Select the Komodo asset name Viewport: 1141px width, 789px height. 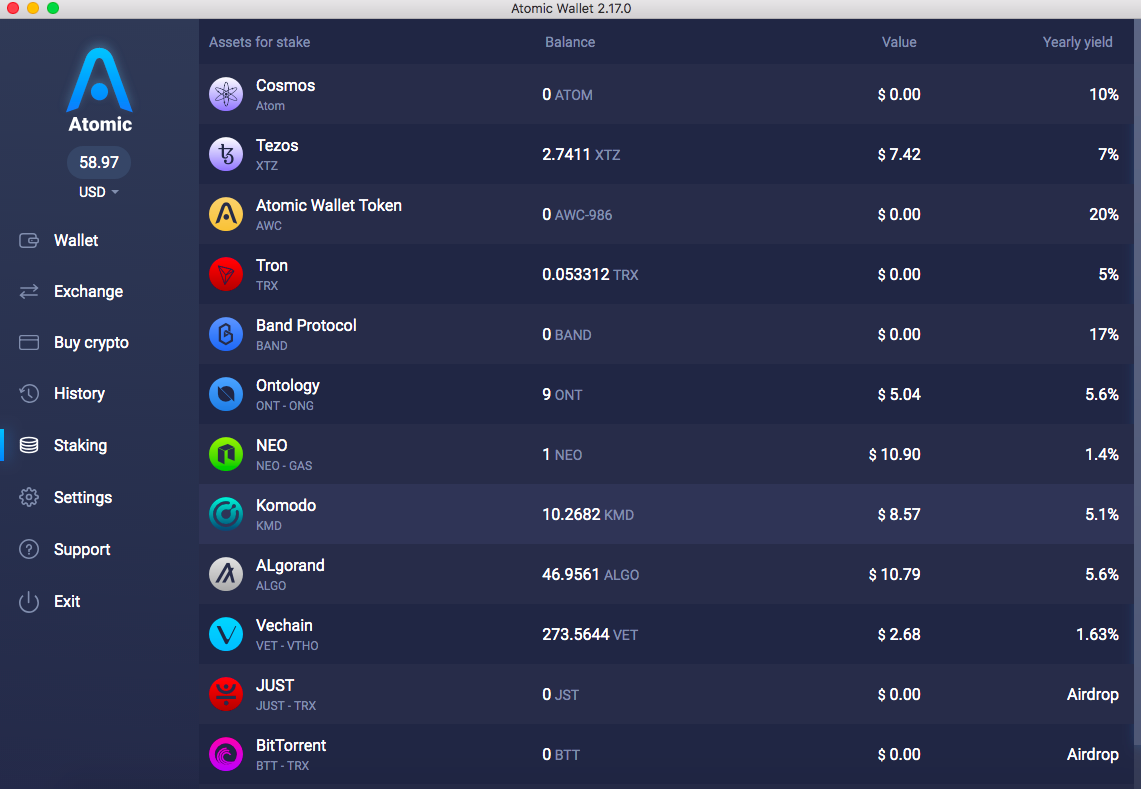(x=286, y=505)
